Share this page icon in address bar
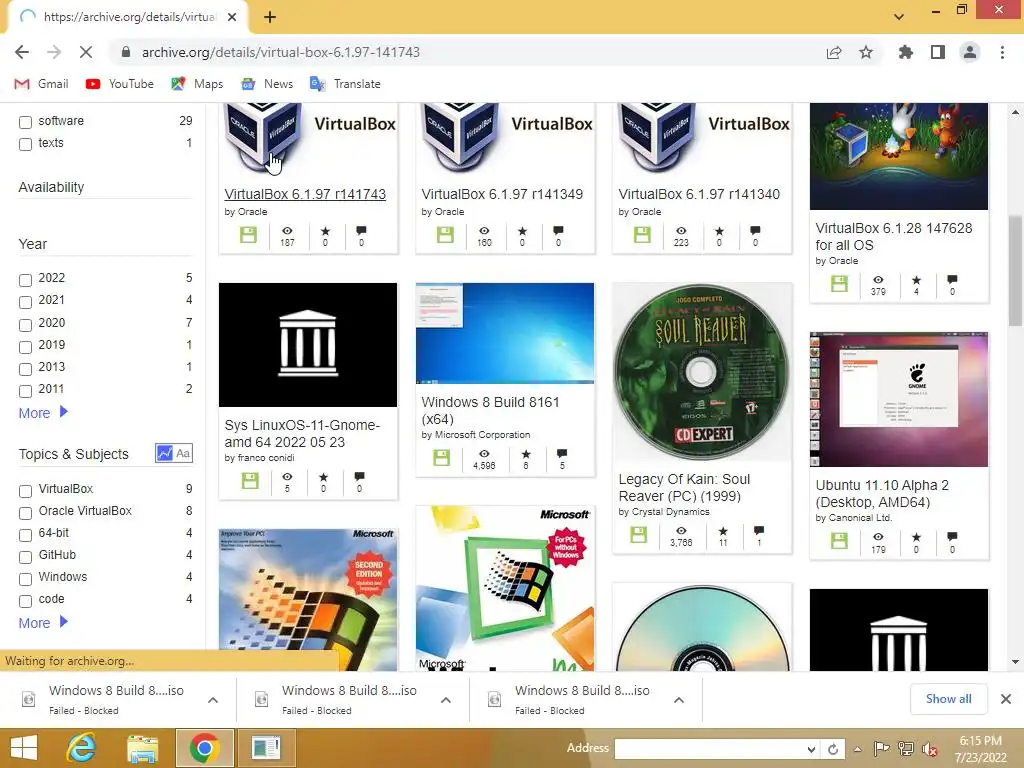Viewport: 1024px width, 768px height. tap(834, 52)
